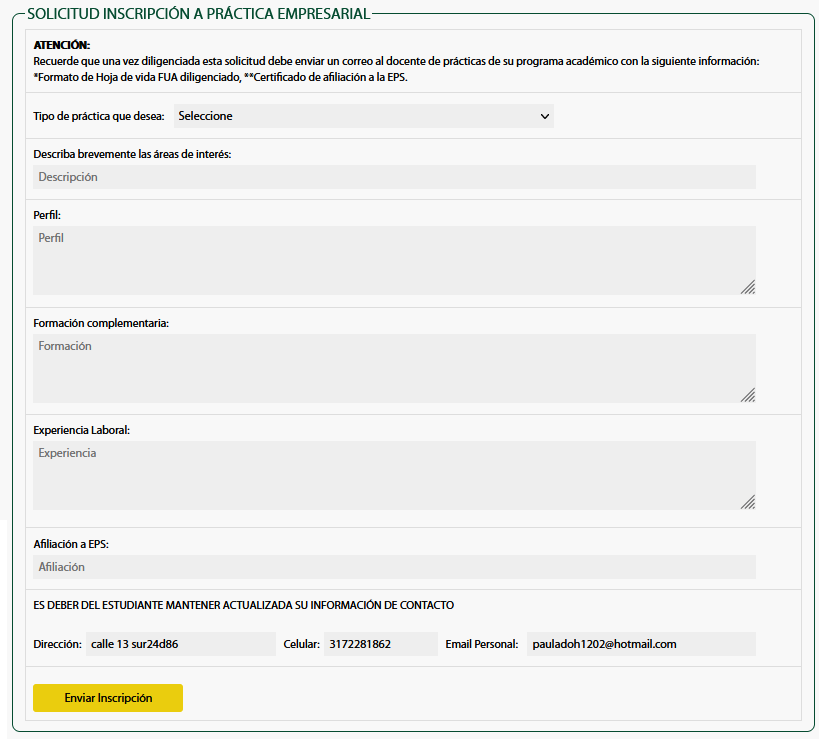This screenshot has height=740, width=820.
Task: Click the 'Descripción' areas of interest field
Action: (394, 177)
